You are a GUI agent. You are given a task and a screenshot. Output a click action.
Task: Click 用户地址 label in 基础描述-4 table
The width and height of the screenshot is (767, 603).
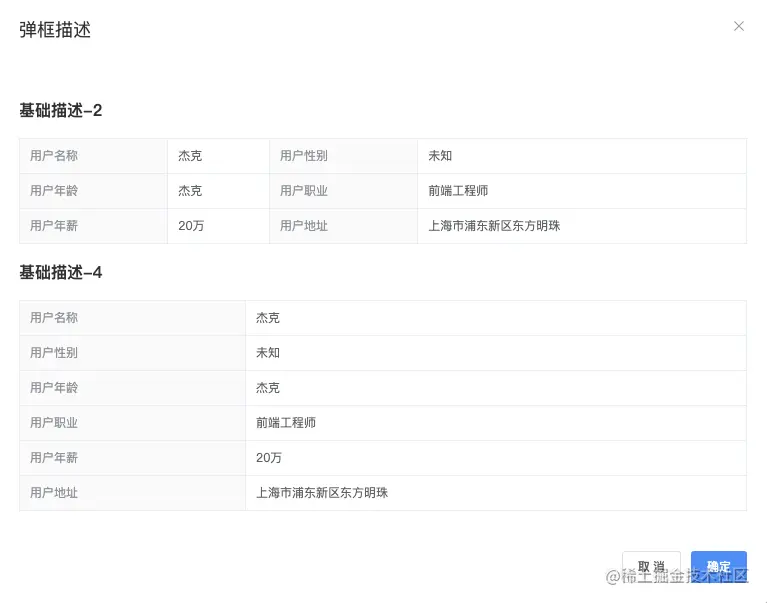coord(54,492)
